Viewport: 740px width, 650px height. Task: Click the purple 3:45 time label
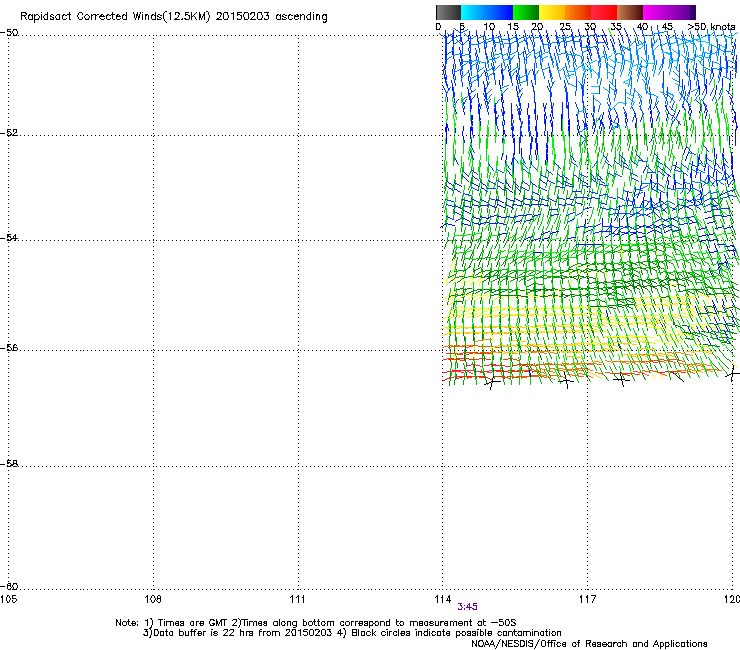coord(467,607)
